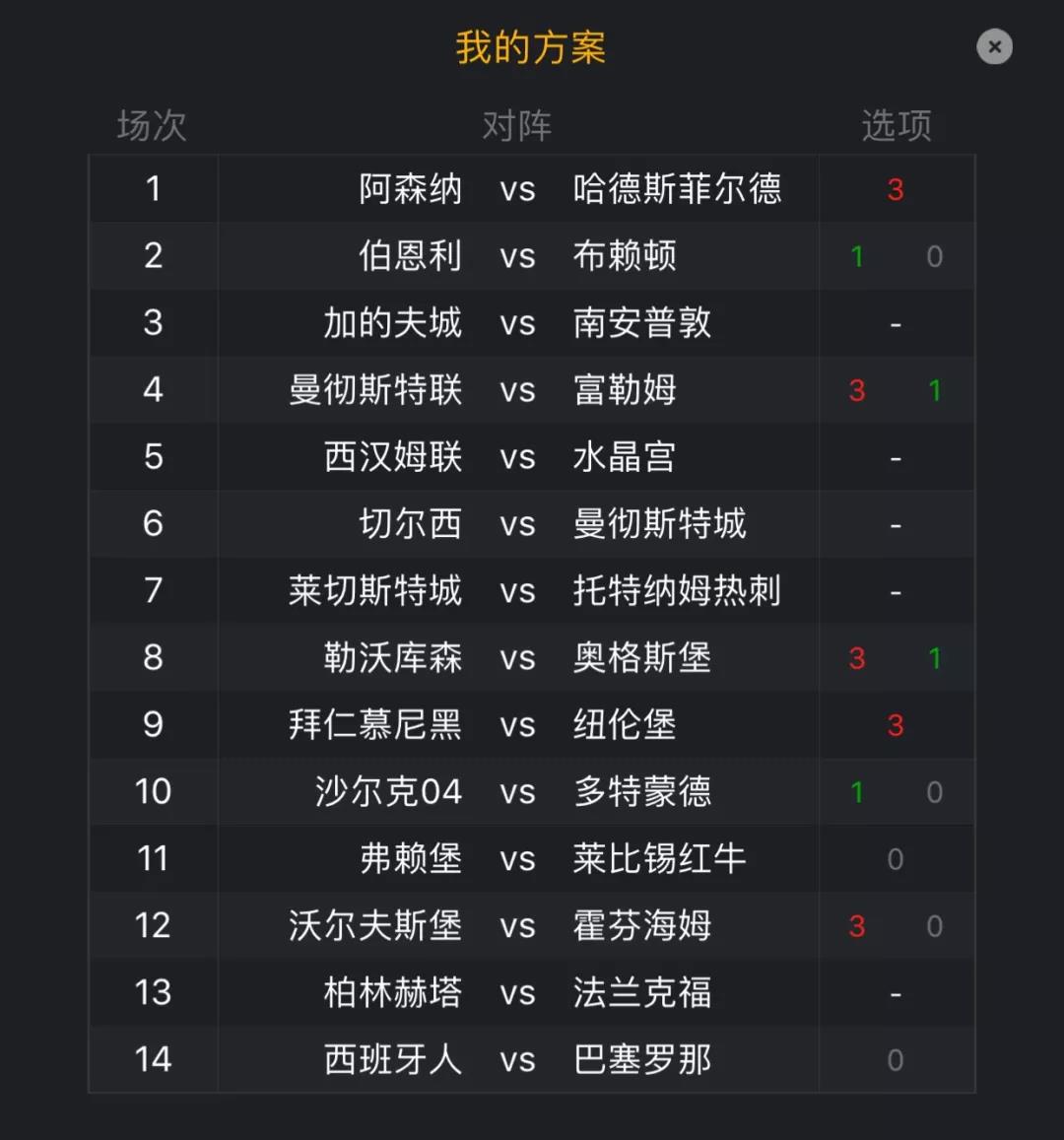Select option 3 for 阿森纳 vs 哈德斯菲尔德

coord(896,190)
